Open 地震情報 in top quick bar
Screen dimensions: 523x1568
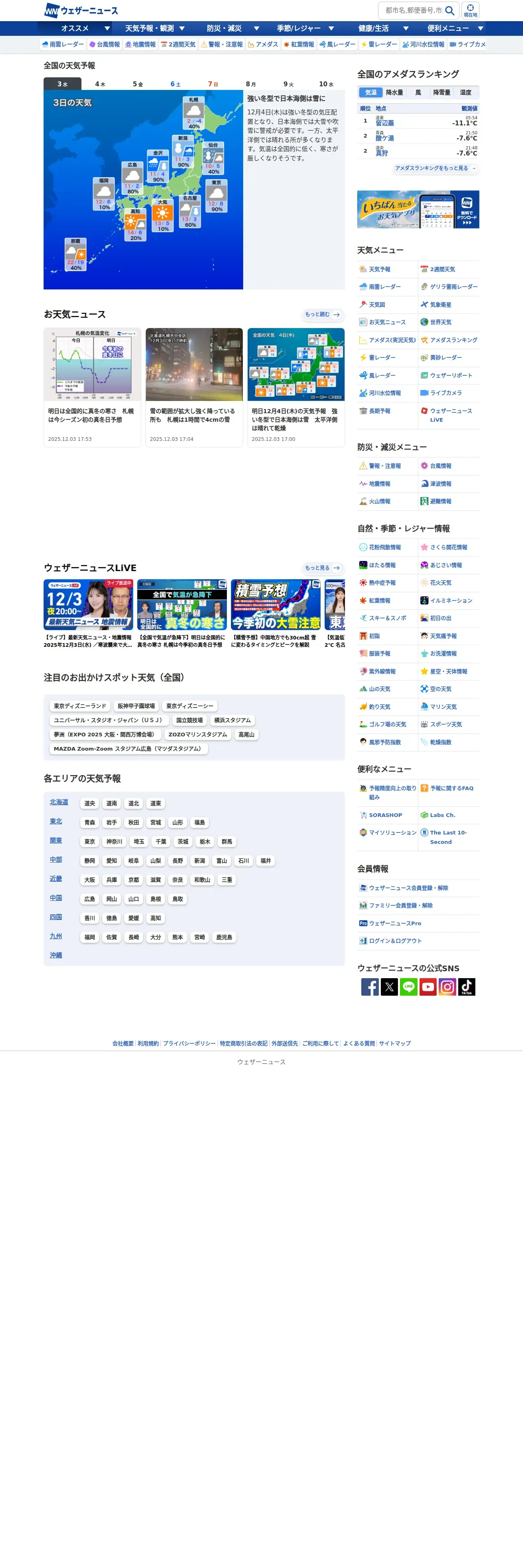coord(140,44)
